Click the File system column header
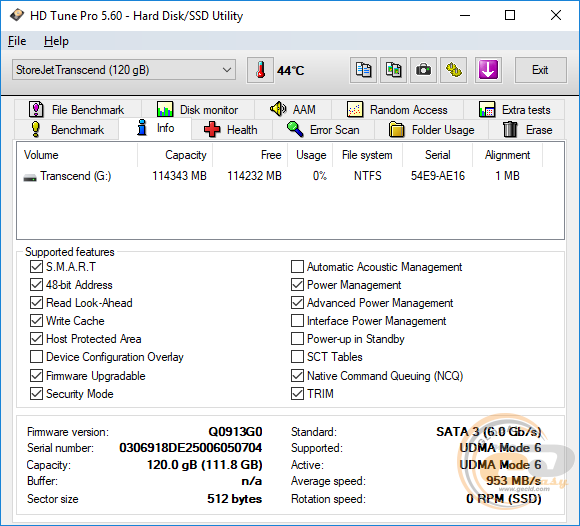The height and width of the screenshot is (526, 580). coord(367,155)
